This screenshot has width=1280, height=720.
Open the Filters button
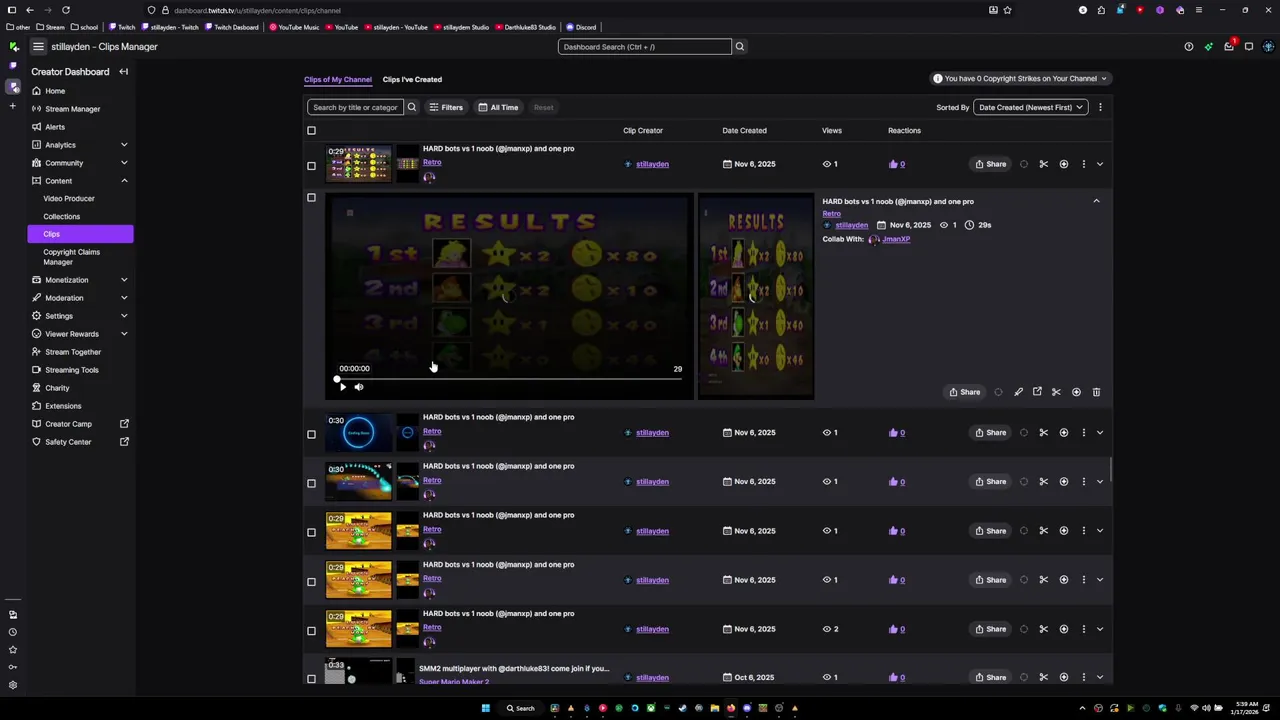[x=446, y=107]
